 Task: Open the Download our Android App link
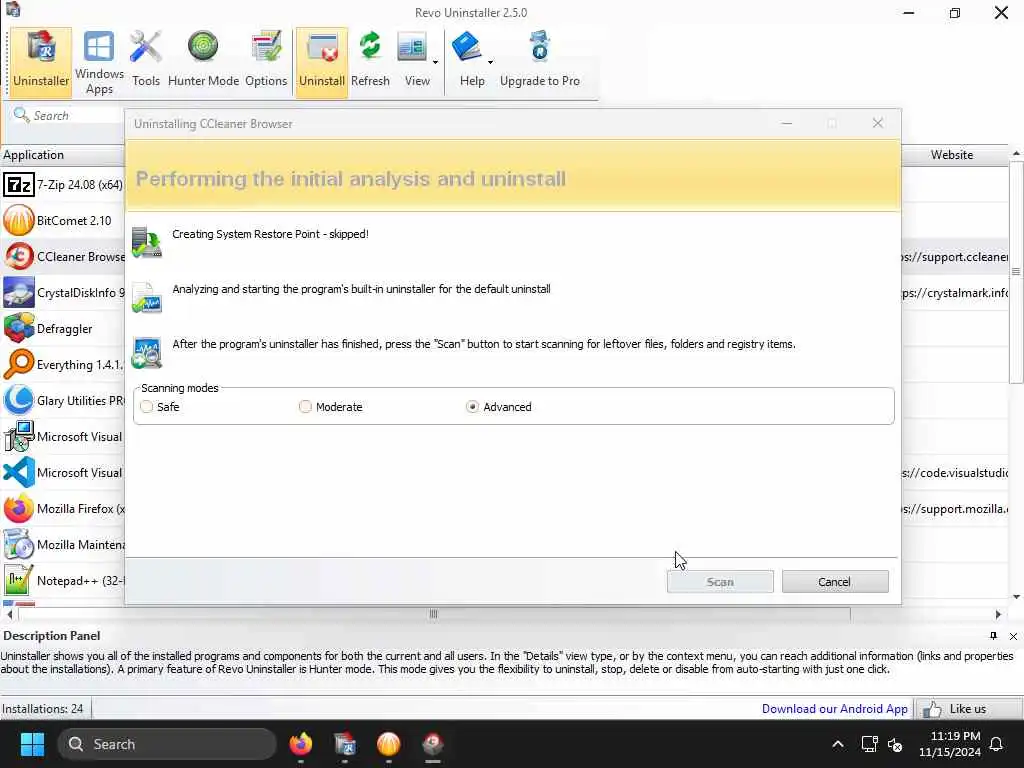pos(835,709)
